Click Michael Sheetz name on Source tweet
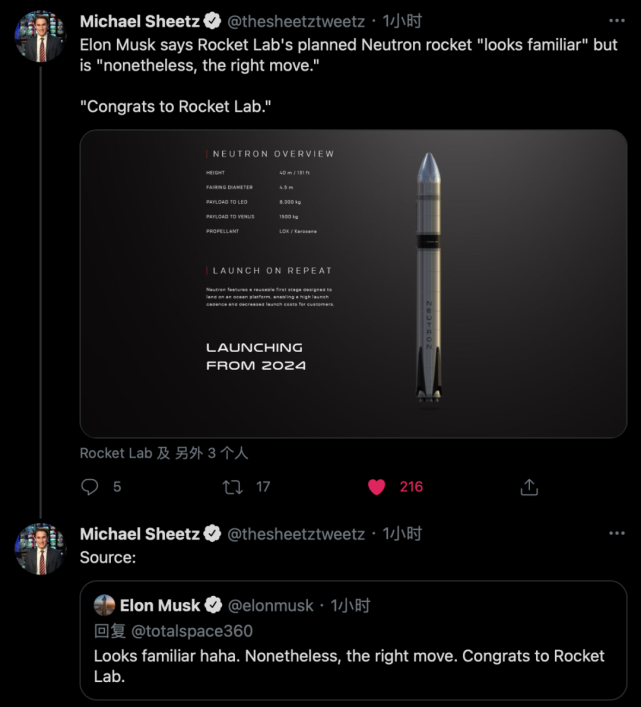Image resolution: width=641 pixels, height=707 pixels. click(x=139, y=534)
